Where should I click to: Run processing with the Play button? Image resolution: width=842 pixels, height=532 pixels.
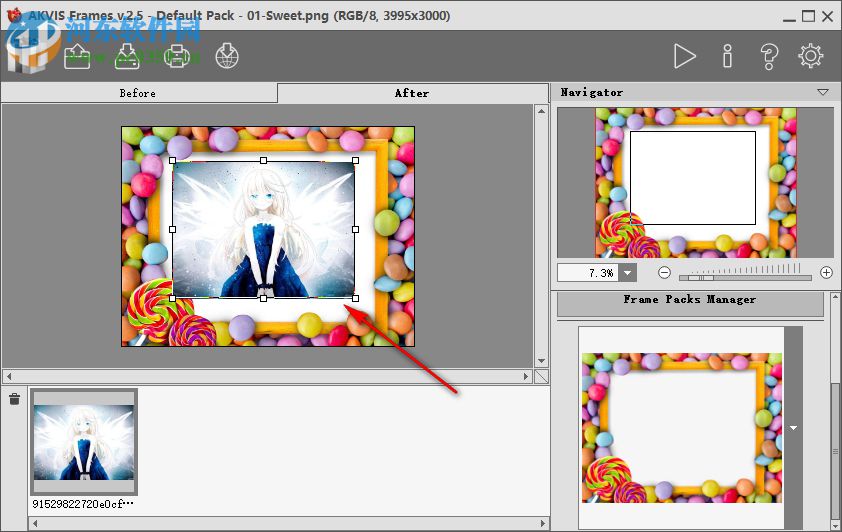(685, 56)
